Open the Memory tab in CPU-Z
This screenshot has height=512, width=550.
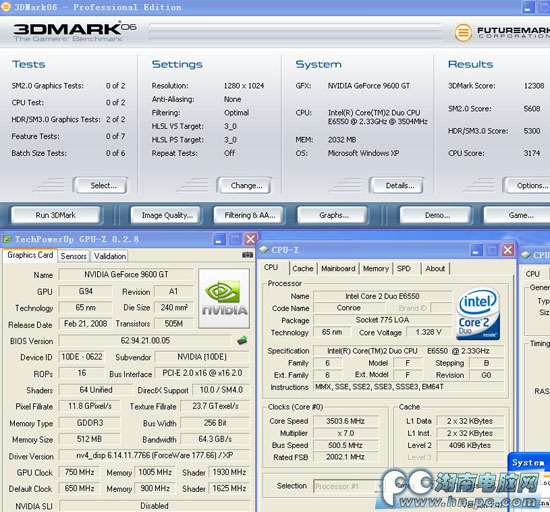click(x=376, y=269)
